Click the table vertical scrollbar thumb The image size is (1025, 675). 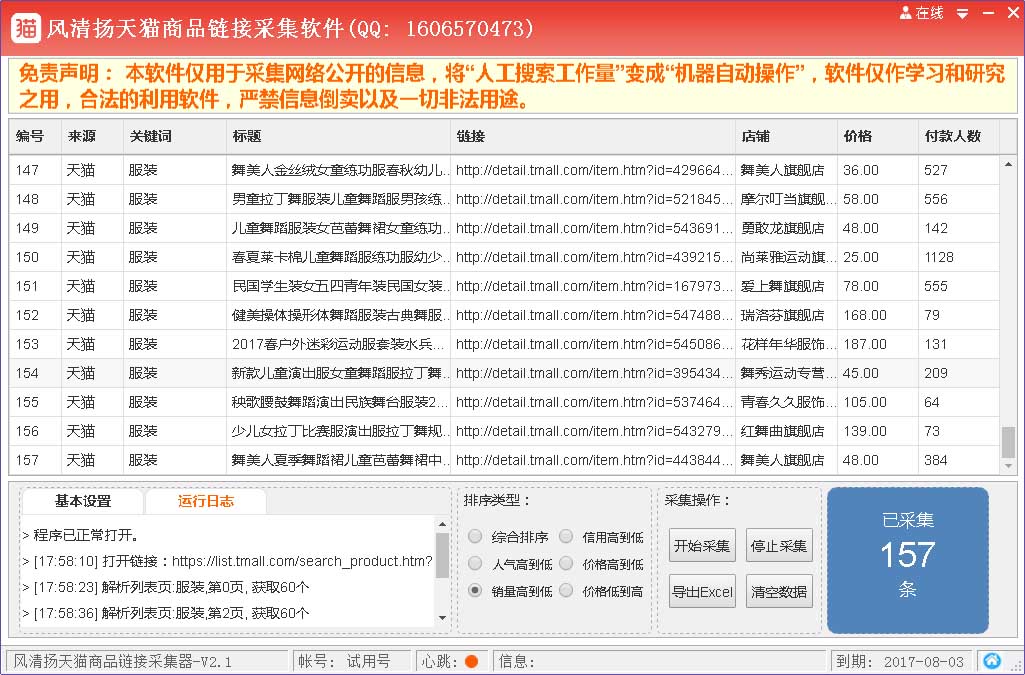point(1008,442)
